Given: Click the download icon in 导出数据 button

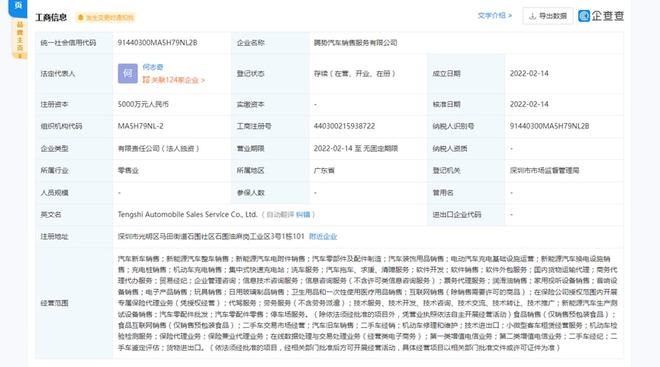Looking at the screenshot, I should coord(532,16).
